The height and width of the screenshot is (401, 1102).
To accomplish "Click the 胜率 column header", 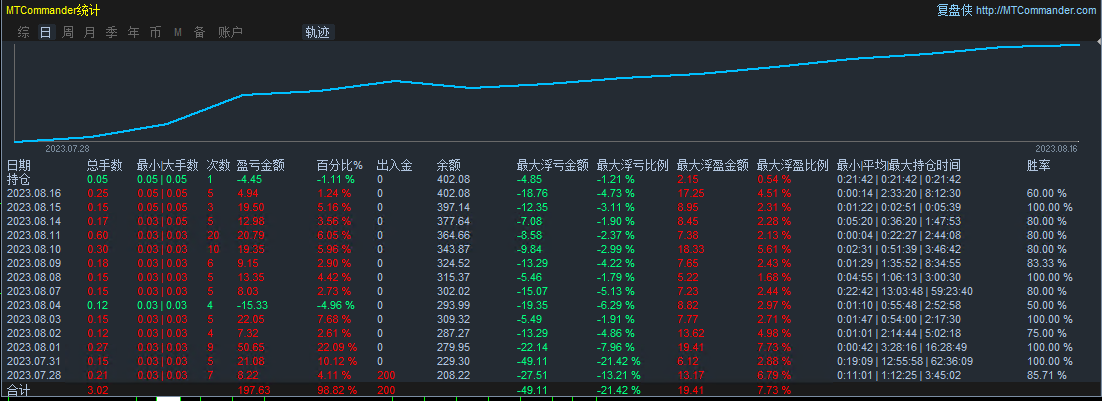I will [1038, 165].
